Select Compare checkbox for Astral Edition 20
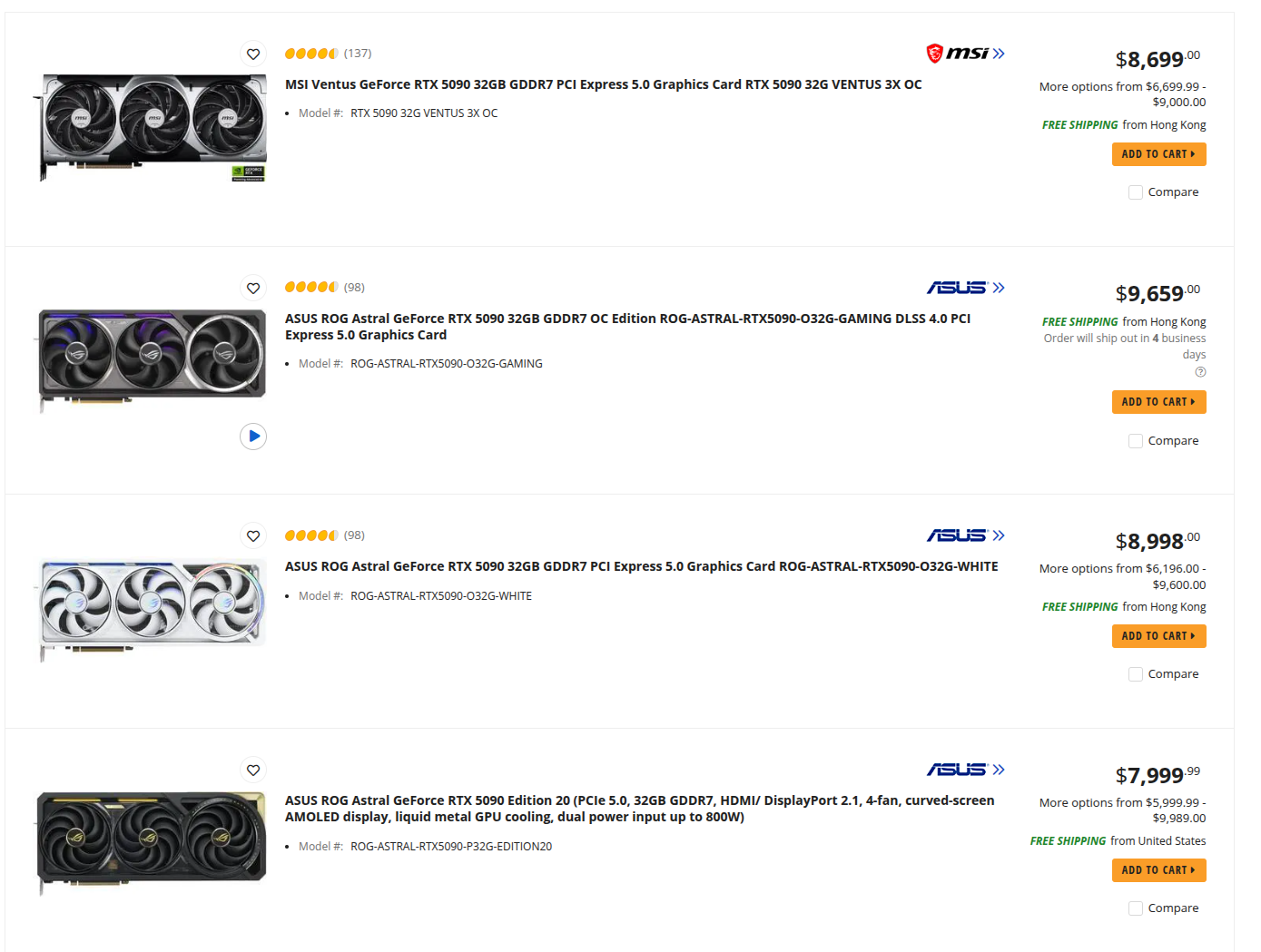The width and height of the screenshot is (1261, 952). click(1136, 908)
